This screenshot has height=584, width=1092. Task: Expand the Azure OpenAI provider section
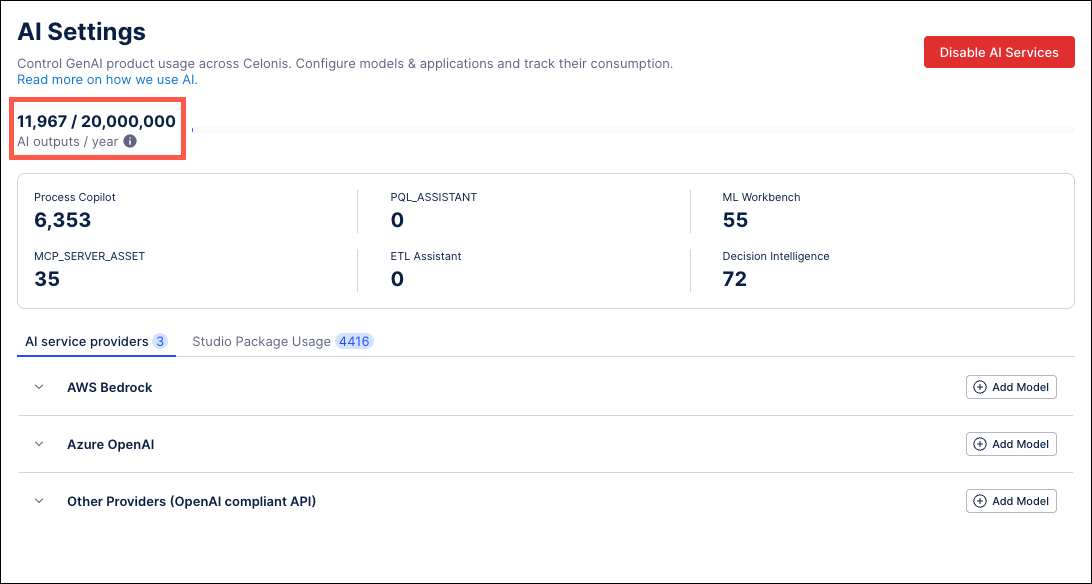point(39,444)
